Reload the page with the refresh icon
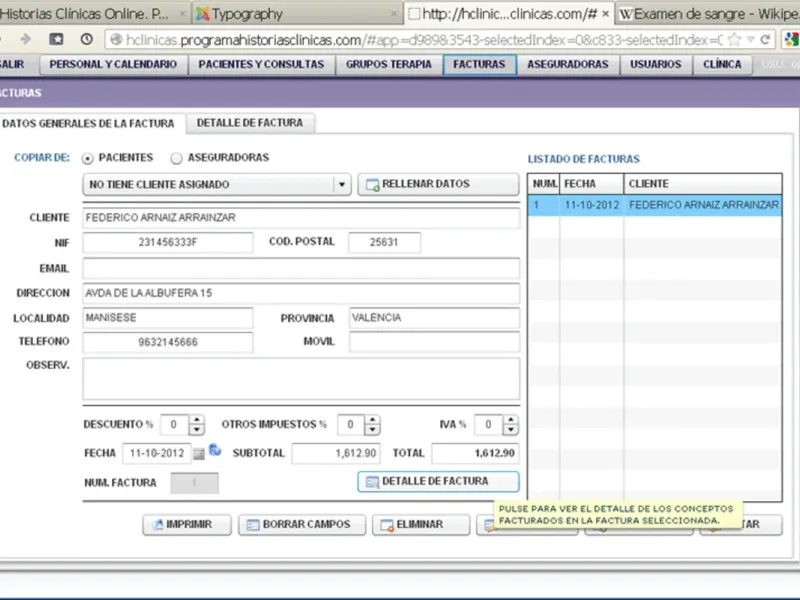Image resolution: width=800 pixels, height=600 pixels. tap(765, 39)
